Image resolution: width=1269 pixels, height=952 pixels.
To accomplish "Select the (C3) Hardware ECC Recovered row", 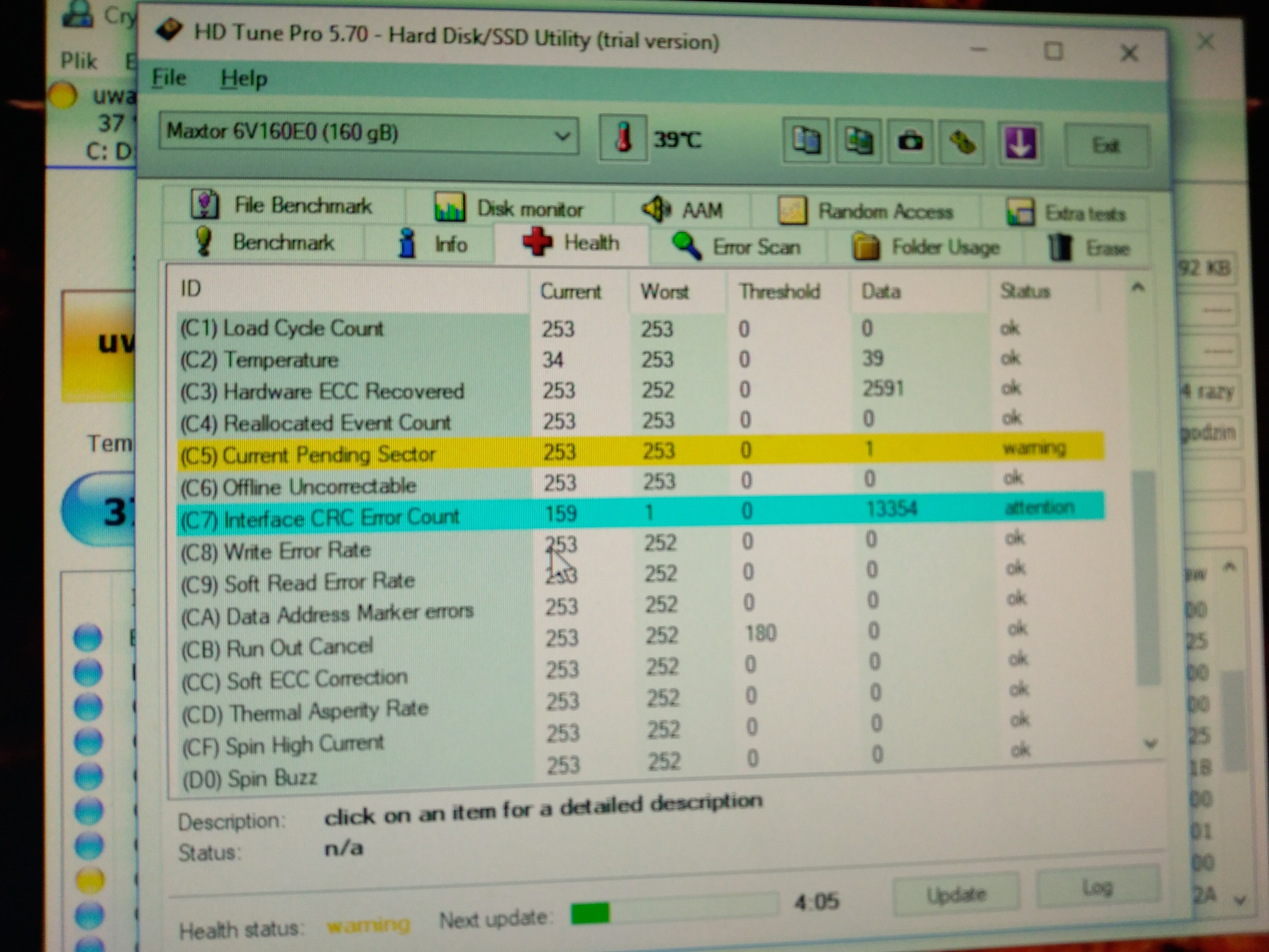I will [639, 390].
